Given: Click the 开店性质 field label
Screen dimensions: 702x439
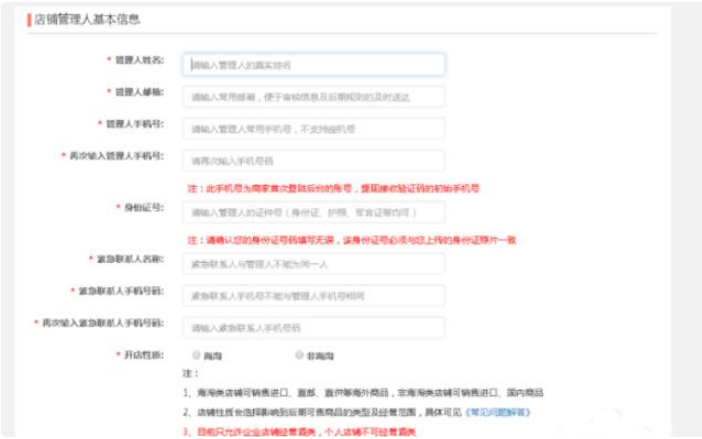Looking at the screenshot, I should tap(144, 355).
